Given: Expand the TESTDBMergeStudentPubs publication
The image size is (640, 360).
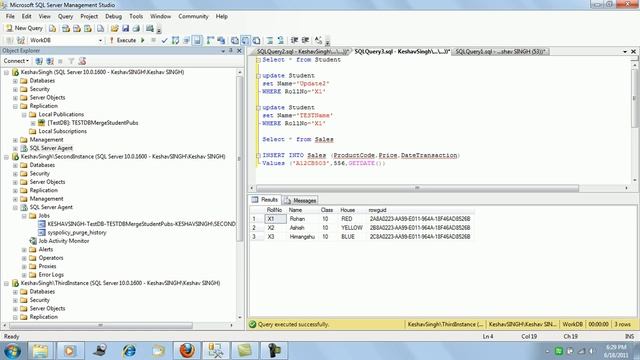Looking at the screenshot, I should (33, 123).
